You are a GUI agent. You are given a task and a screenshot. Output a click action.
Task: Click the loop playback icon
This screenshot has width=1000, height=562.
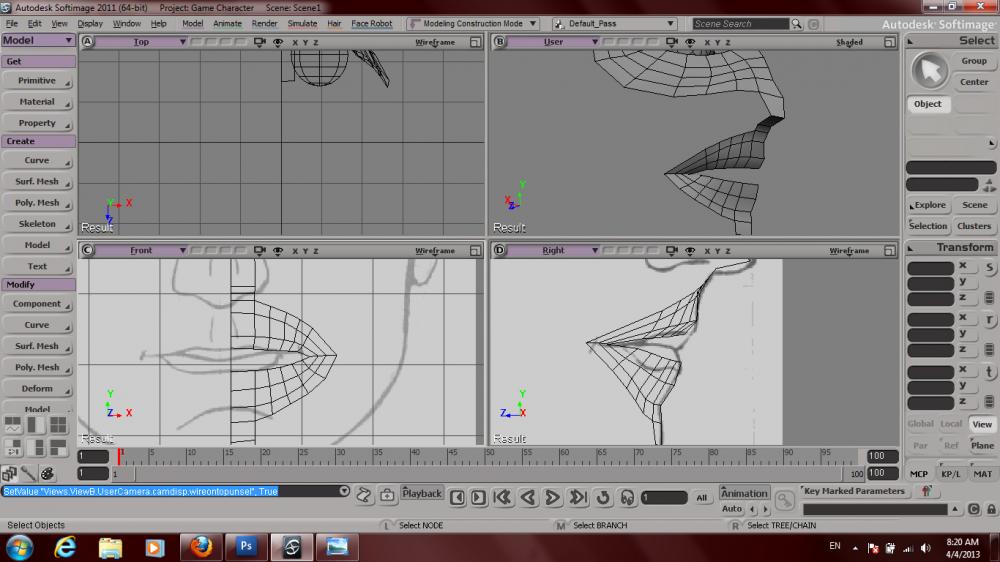click(x=603, y=497)
